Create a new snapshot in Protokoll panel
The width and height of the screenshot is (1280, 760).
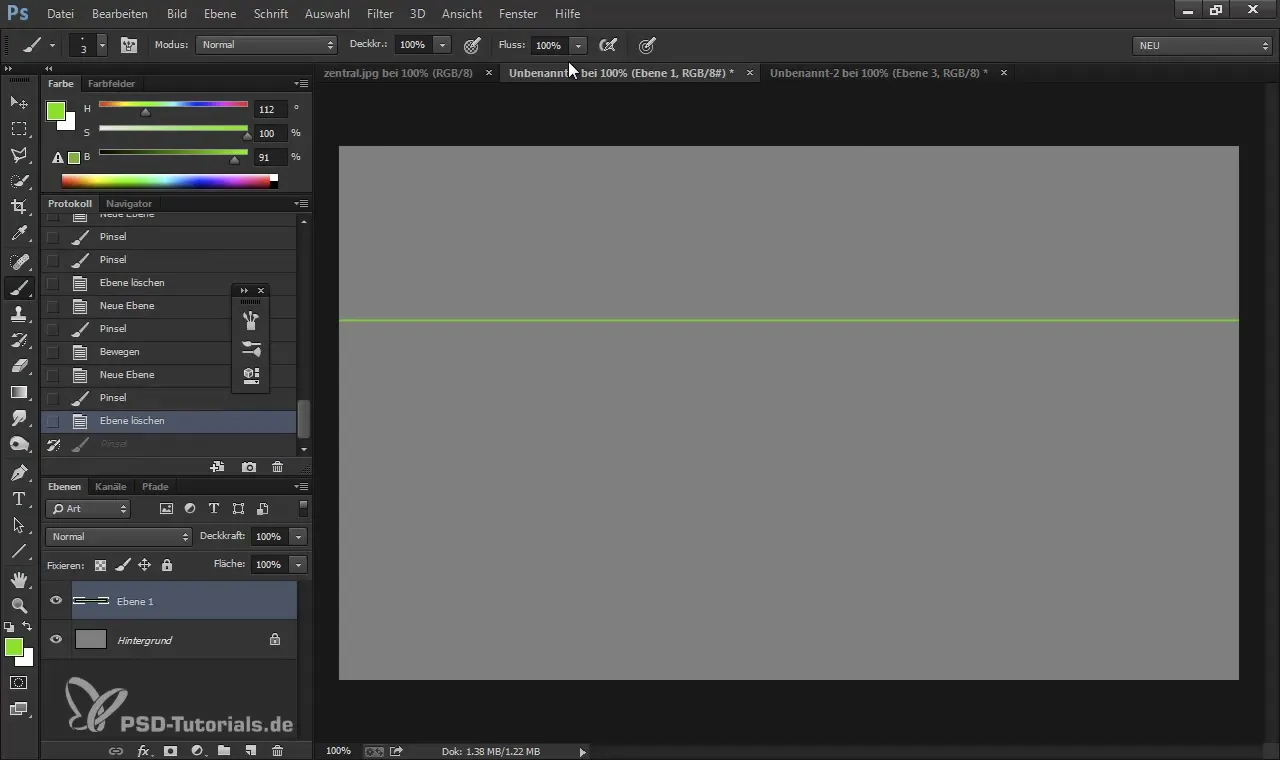tap(249, 467)
